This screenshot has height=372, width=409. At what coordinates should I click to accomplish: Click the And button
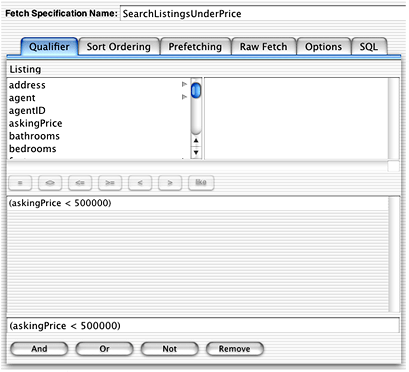[39, 349]
